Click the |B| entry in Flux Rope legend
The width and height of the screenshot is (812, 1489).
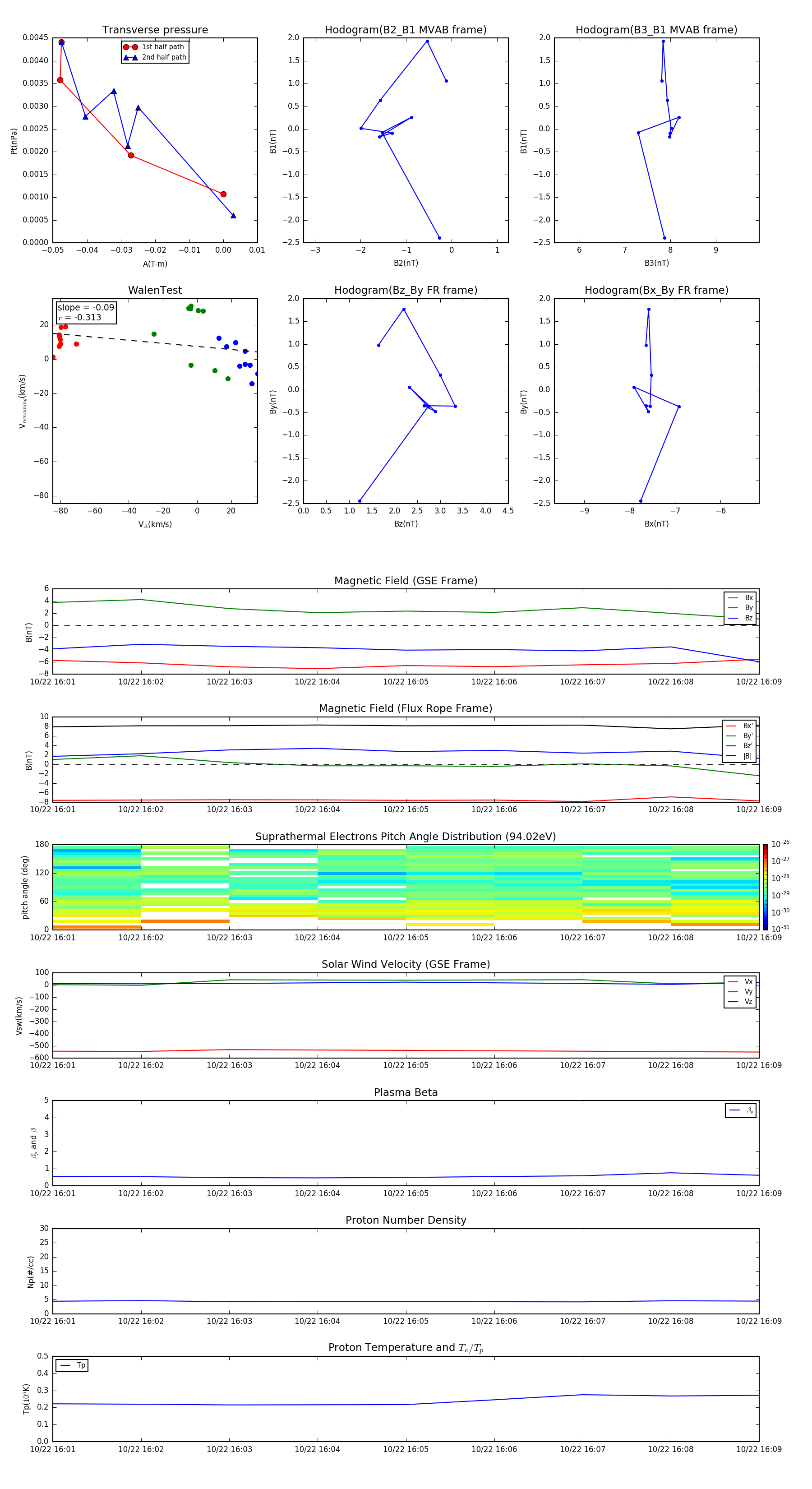click(739, 756)
